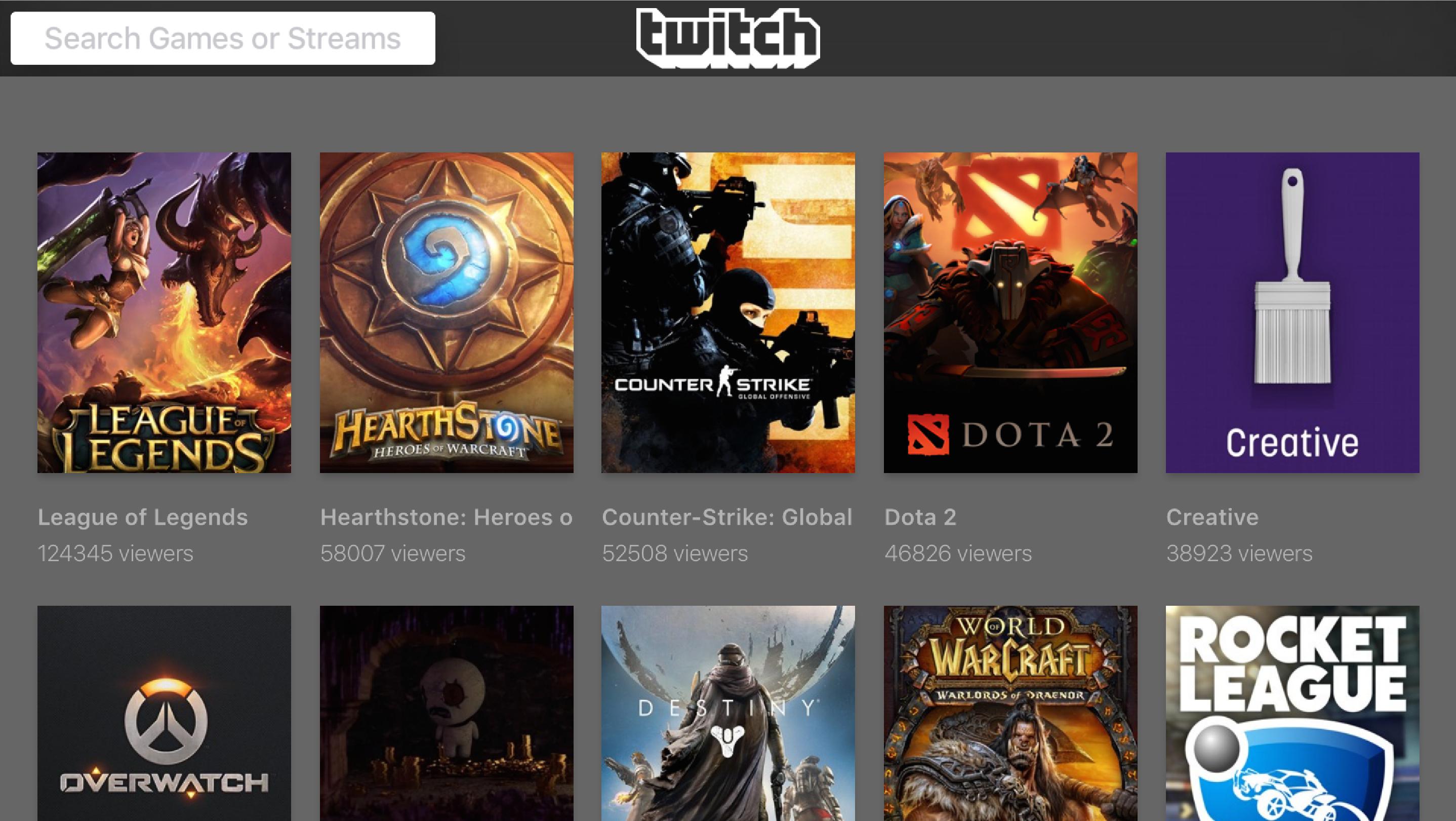Open the Destiny game cover
The width and height of the screenshot is (1456, 821).
[x=728, y=714]
